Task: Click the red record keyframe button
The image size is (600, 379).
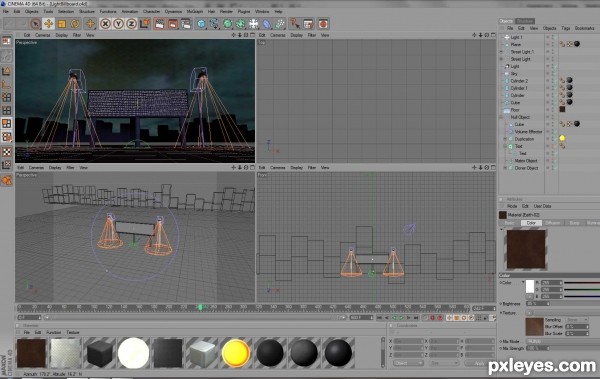Action: coord(433,318)
